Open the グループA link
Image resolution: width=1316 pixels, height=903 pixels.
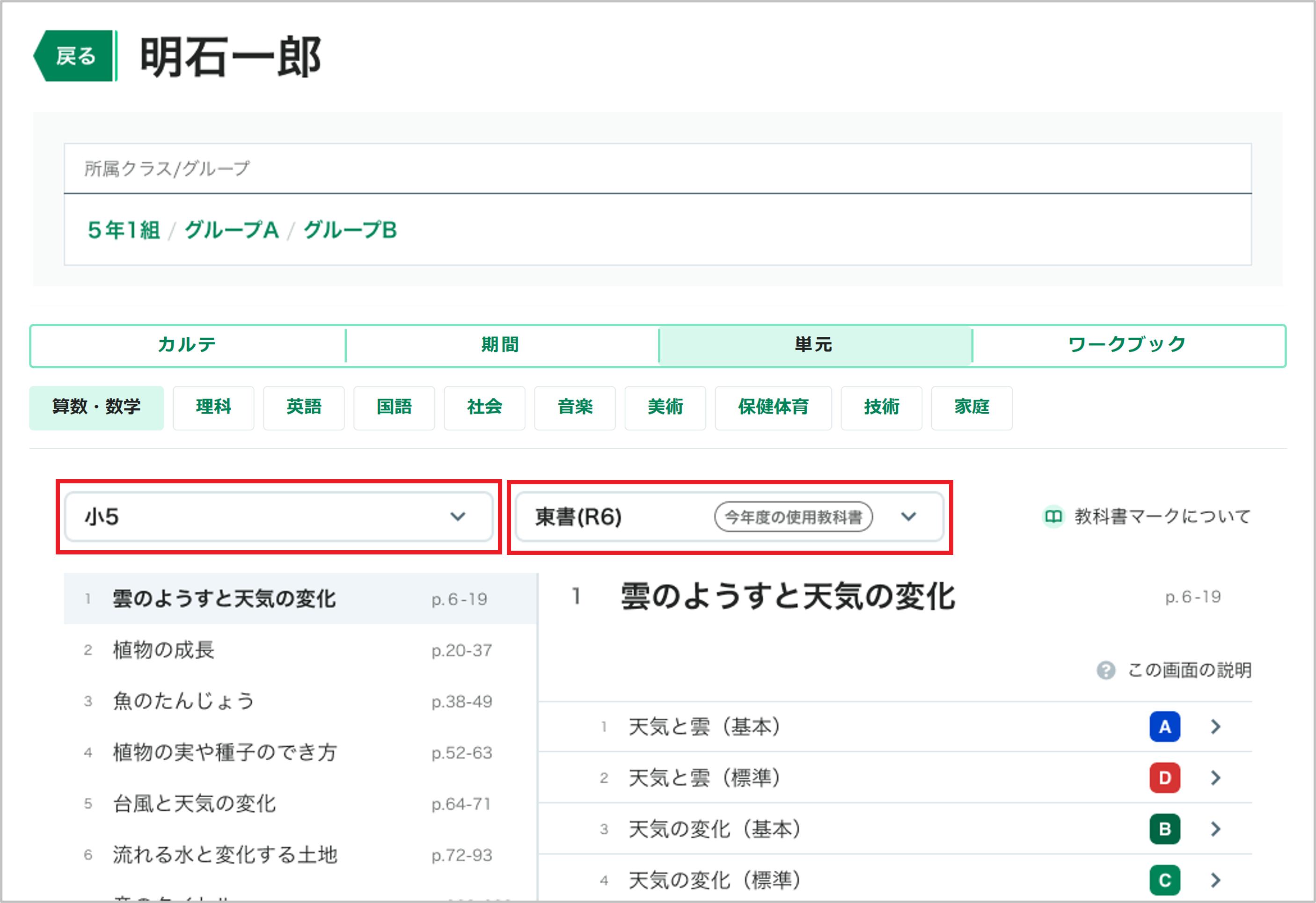[x=232, y=230]
